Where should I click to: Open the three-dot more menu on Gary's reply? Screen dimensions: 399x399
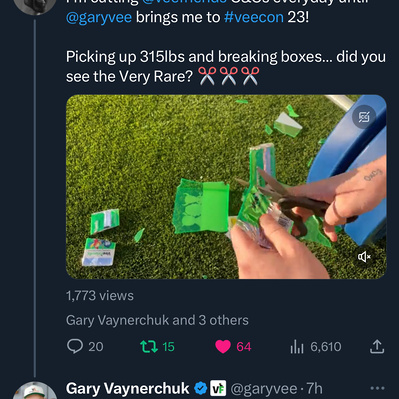(377, 388)
